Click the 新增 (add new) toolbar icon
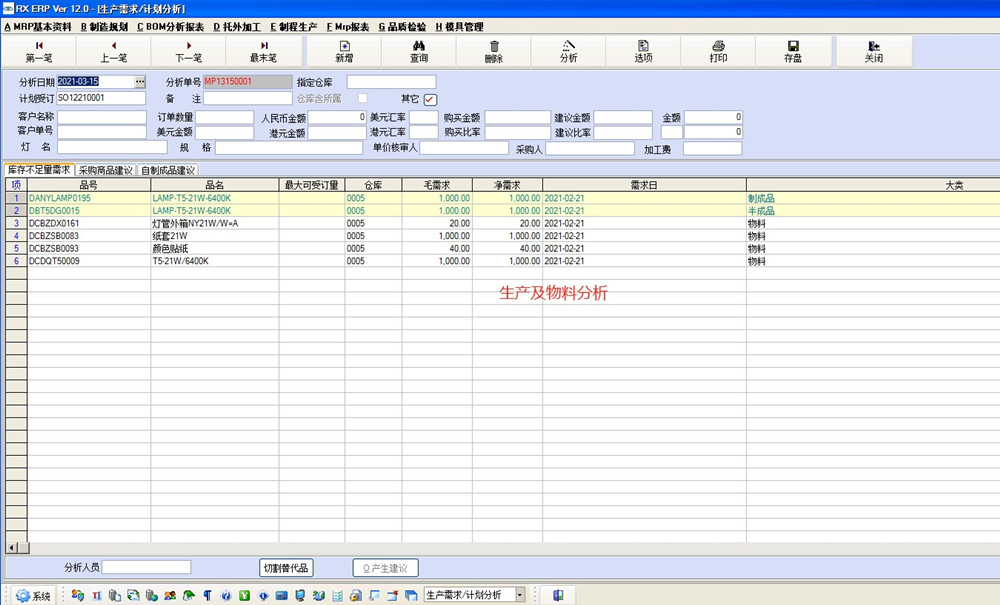Screen dimensions: 1000x605 (x=344, y=46)
